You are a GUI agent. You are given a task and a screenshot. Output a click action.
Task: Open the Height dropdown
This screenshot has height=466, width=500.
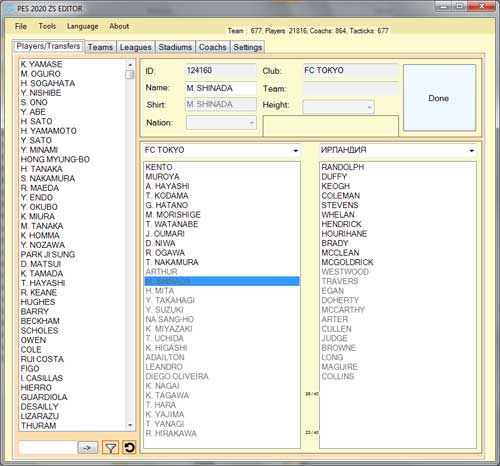click(338, 107)
